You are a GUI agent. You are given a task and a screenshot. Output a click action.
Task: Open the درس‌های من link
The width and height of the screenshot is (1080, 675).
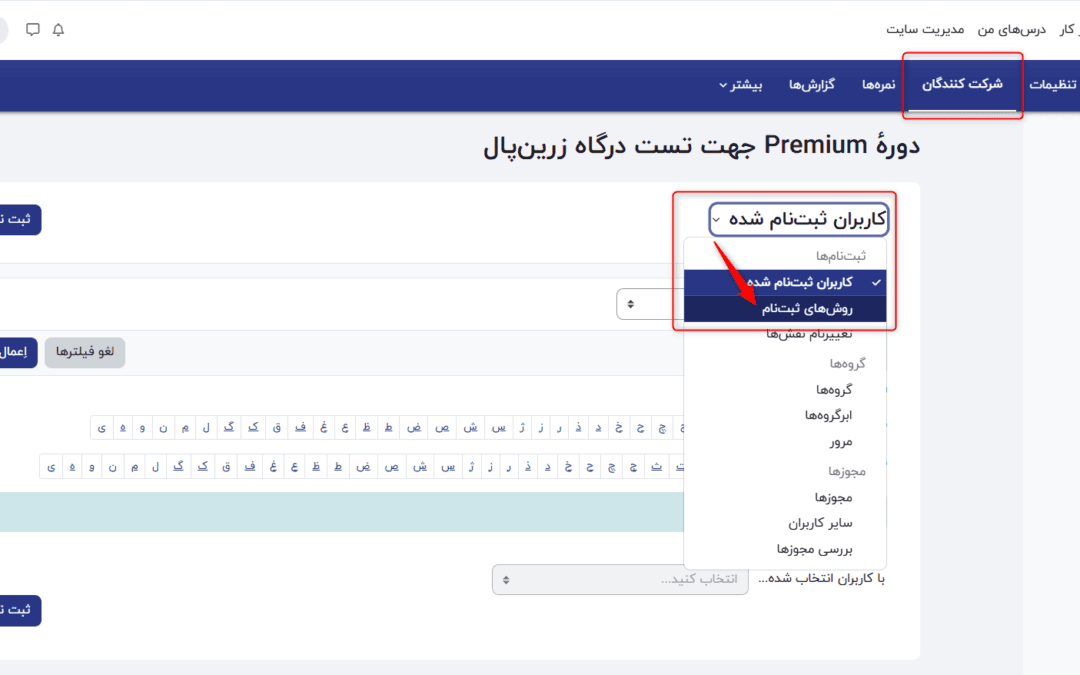(x=1011, y=29)
